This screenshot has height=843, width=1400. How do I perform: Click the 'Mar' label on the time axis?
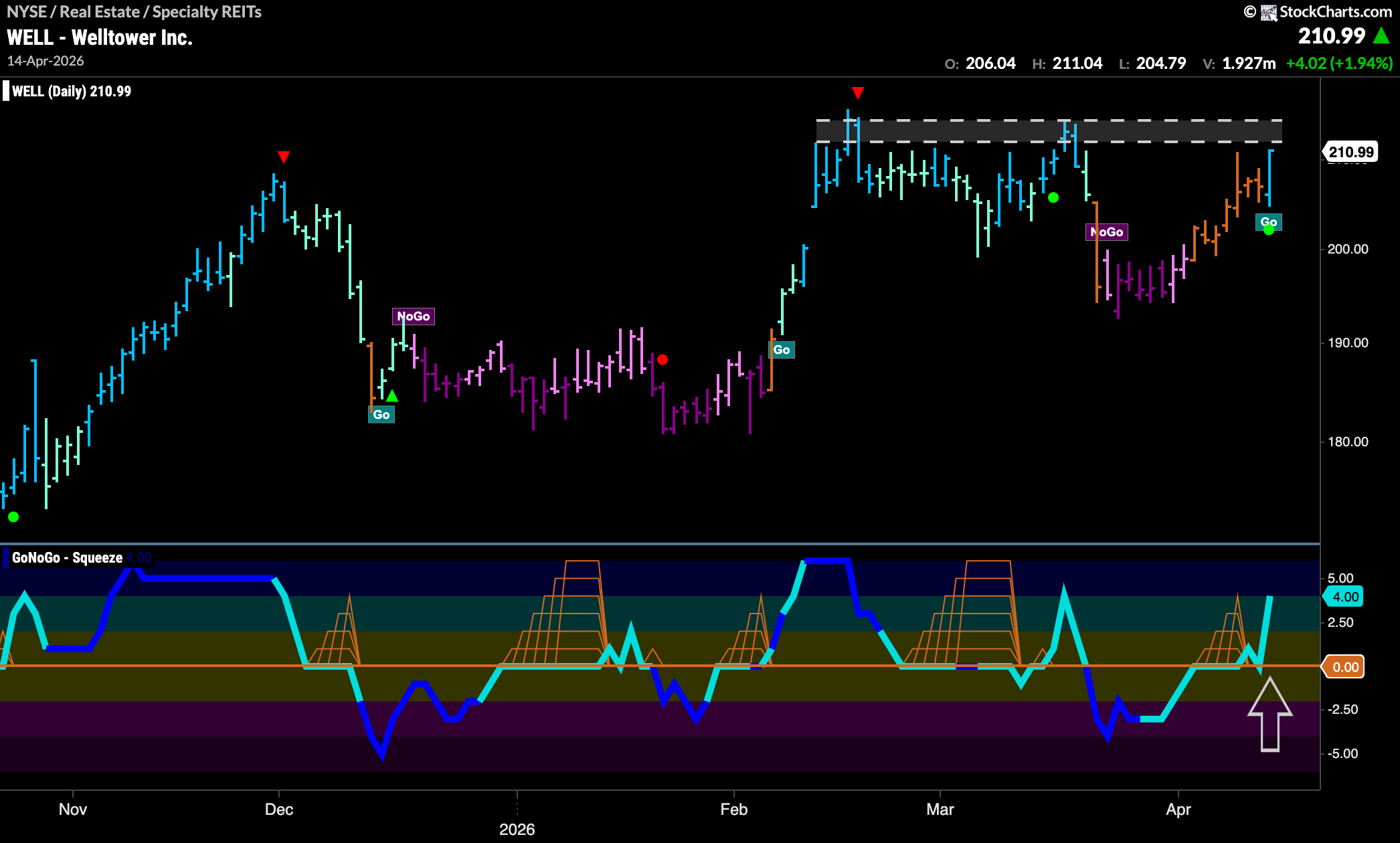pyautogui.click(x=940, y=810)
